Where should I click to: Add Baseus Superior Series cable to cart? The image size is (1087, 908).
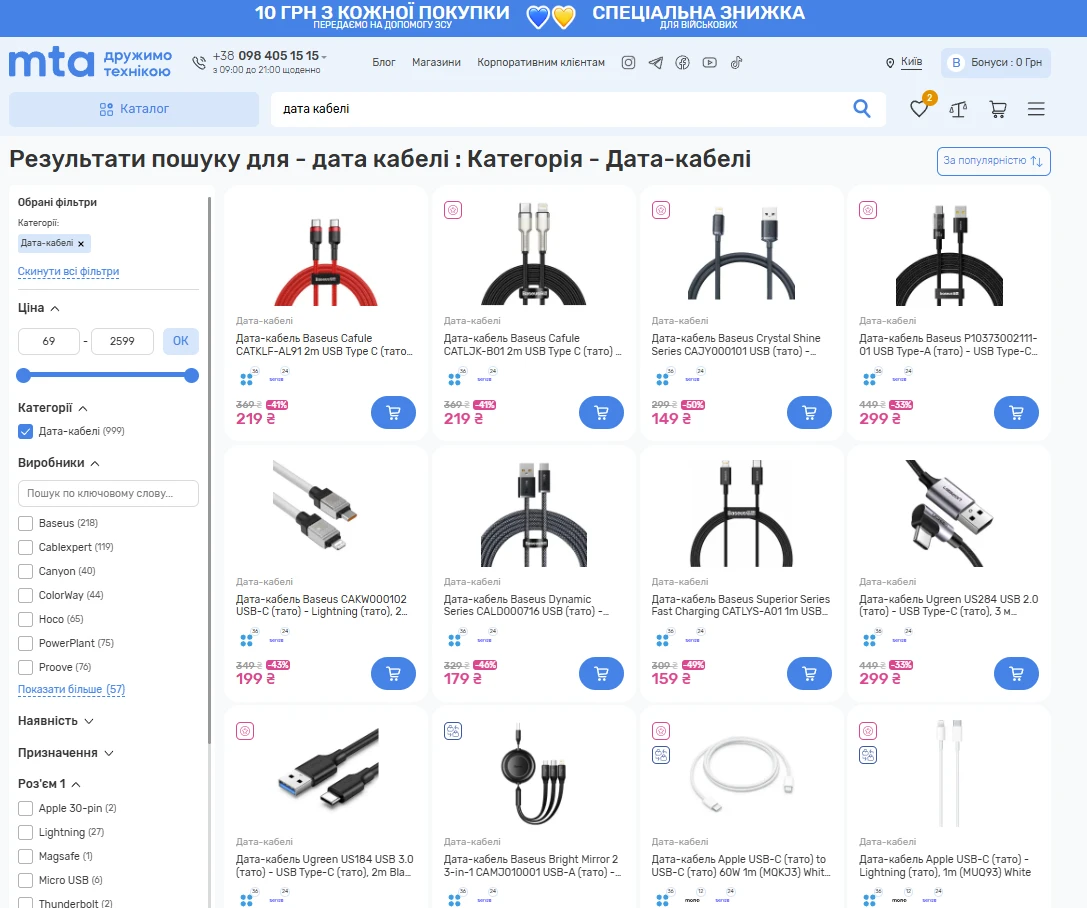809,673
